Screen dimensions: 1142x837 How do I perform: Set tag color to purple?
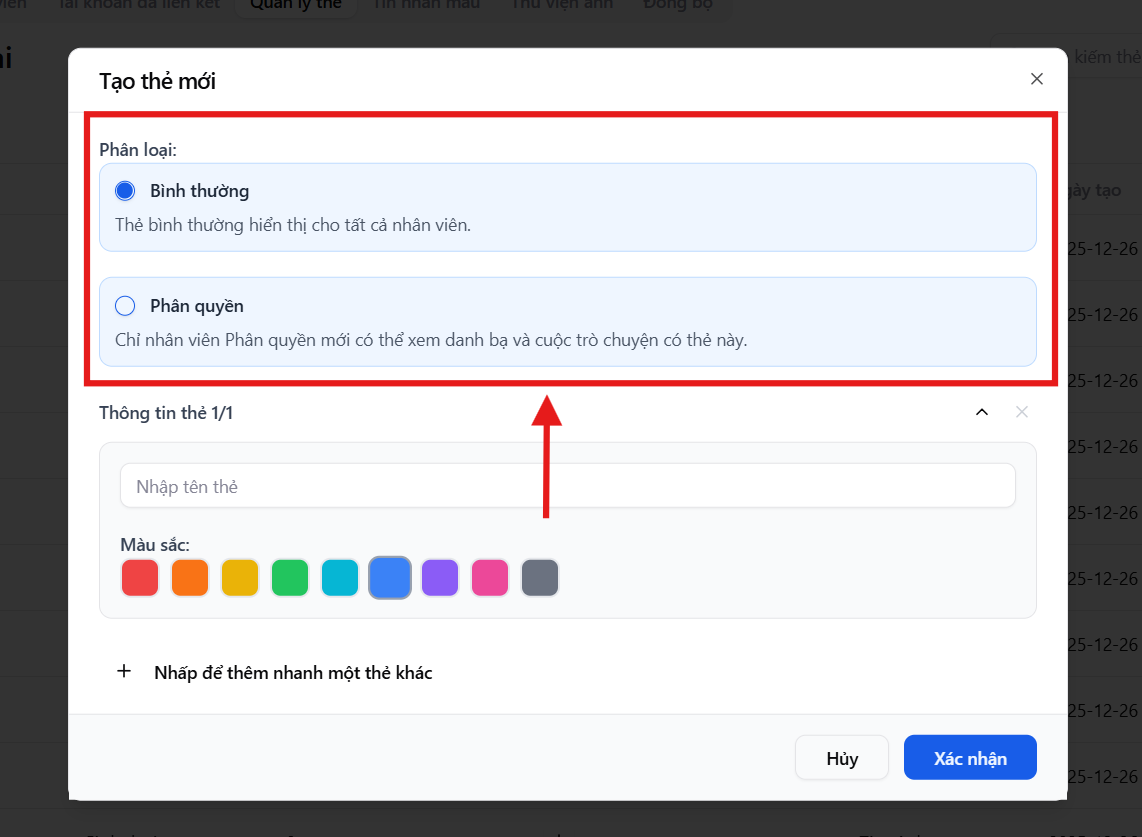point(440,578)
